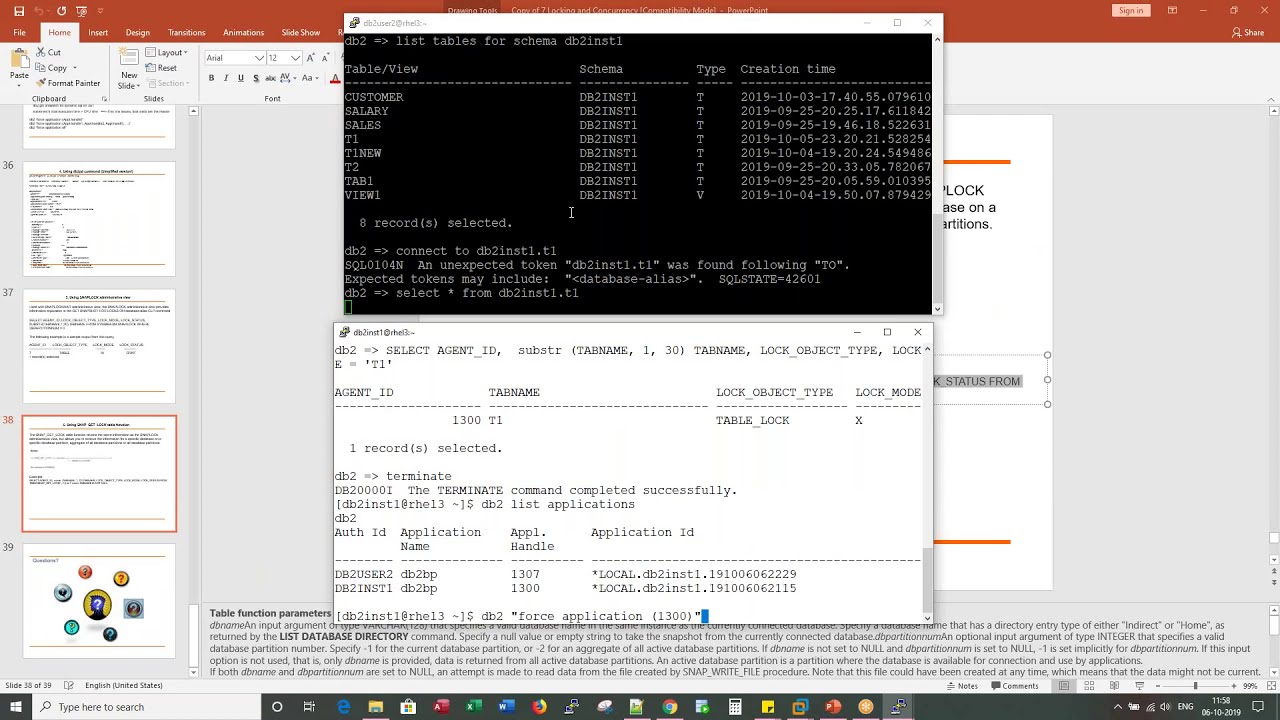
Task: Click the Share button in PowerPoint
Action: (x=1247, y=32)
